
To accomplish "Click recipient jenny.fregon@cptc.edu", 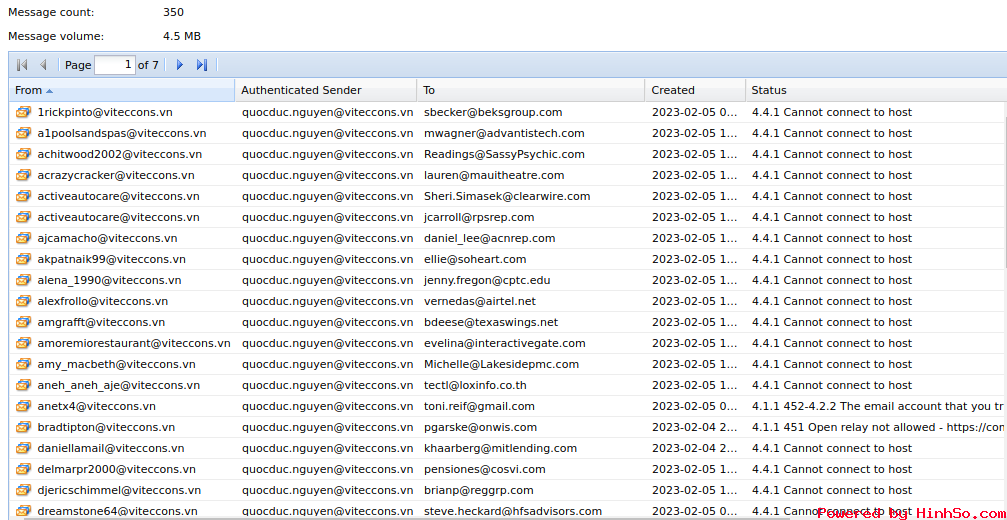I will coord(487,281).
